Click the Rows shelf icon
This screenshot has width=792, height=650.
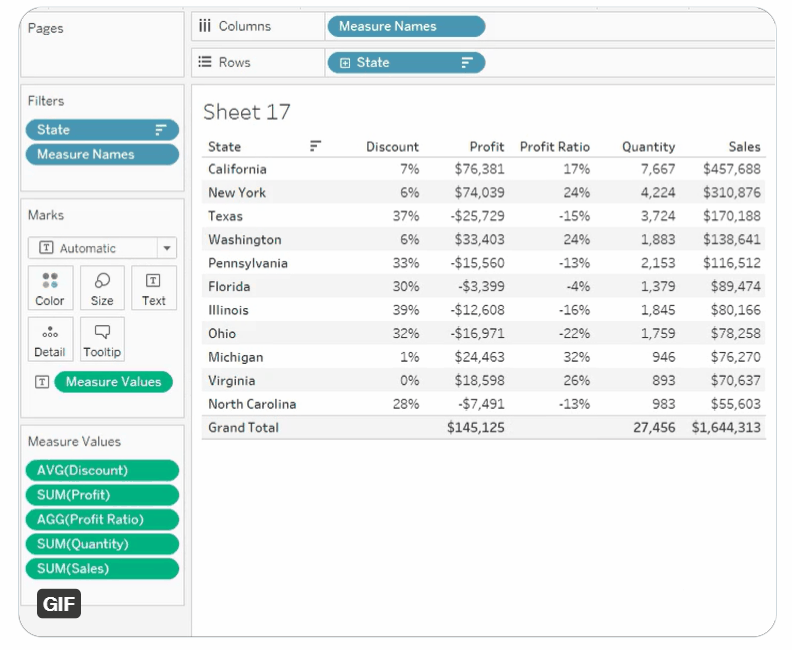pos(205,62)
